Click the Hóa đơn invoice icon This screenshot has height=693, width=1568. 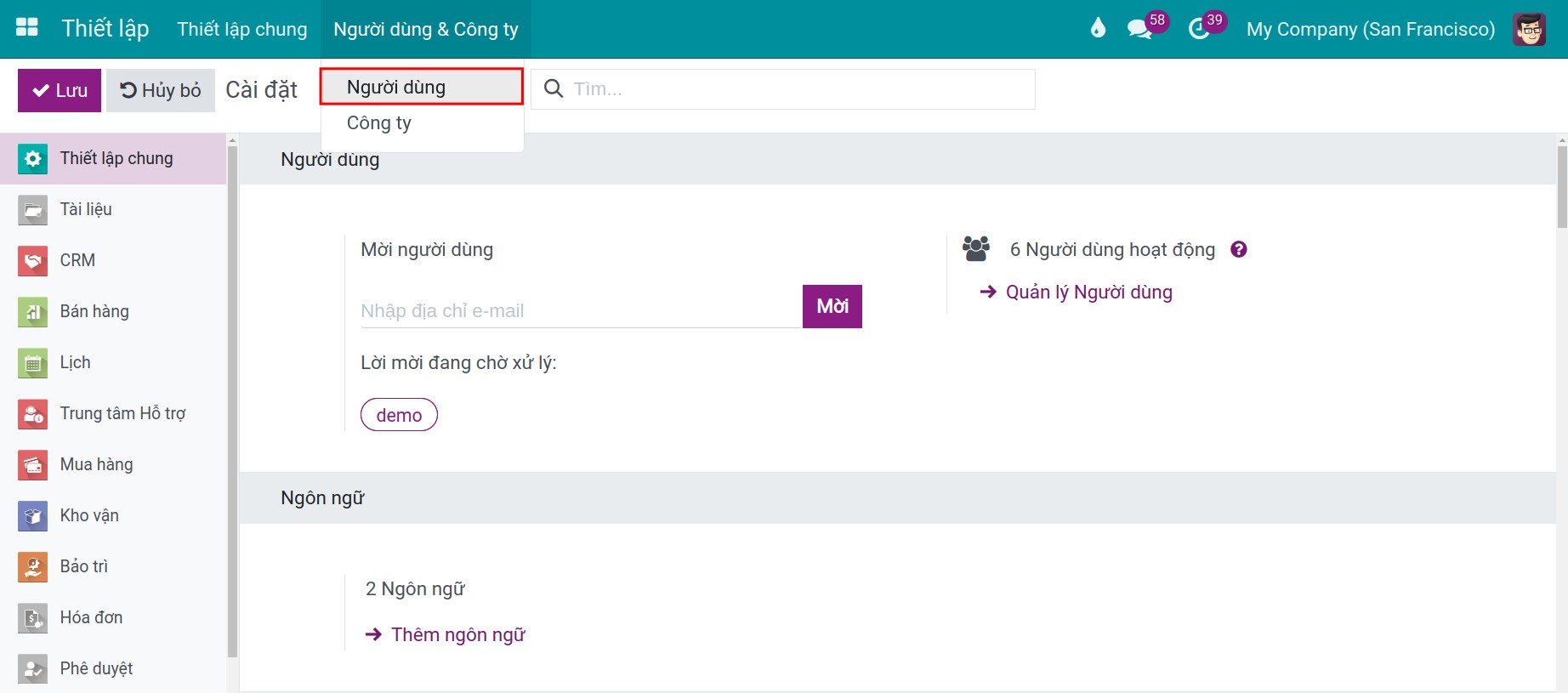point(32,617)
